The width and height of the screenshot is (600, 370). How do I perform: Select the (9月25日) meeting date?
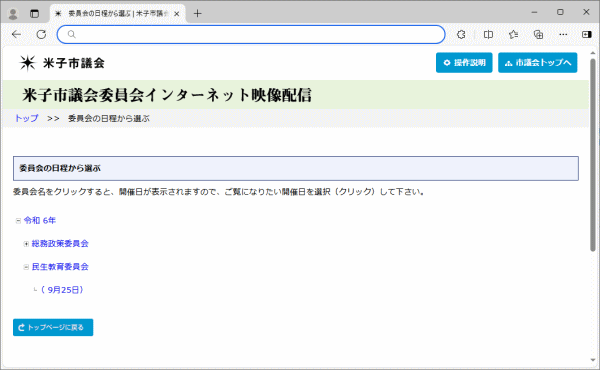point(62,290)
